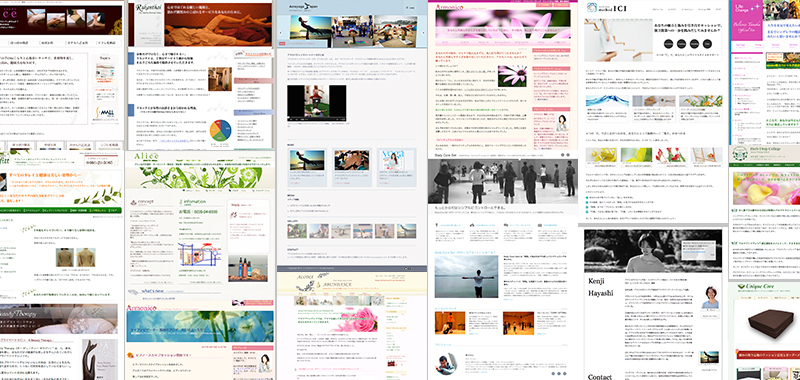Click the Contact heading on profile page
This screenshot has height=380, width=800.
599,376
